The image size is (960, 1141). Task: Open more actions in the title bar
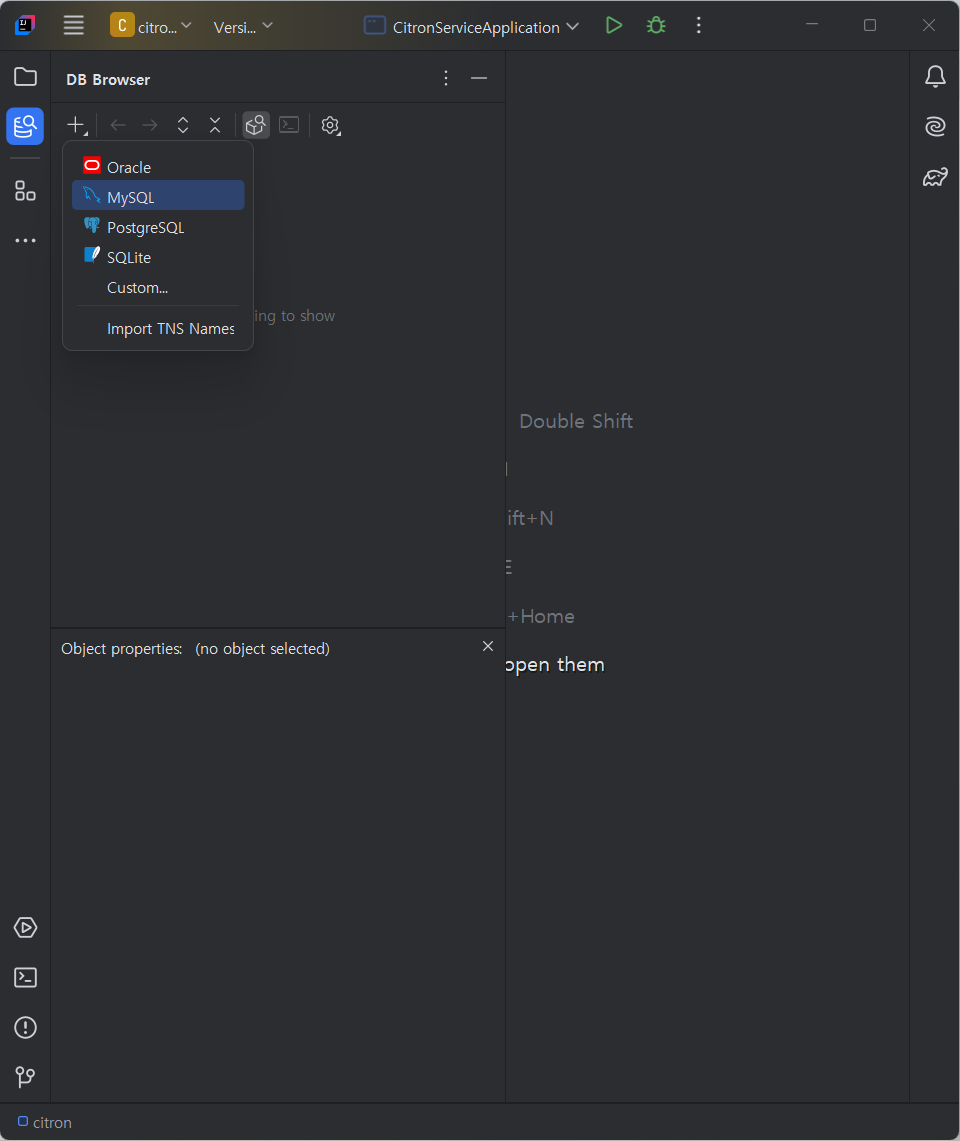[x=699, y=25]
